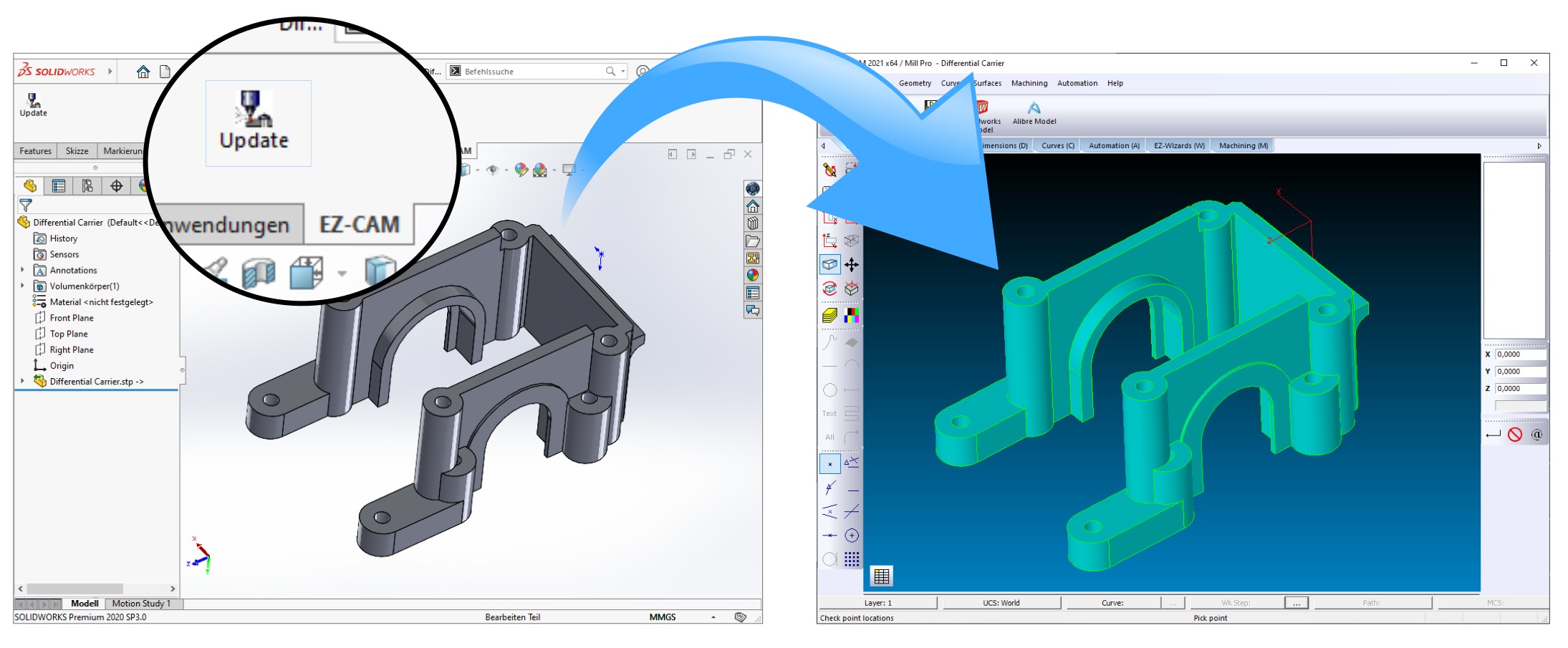Open the MMGS unit system dropdown arrow
Viewport: 1568px width, 648px height.
click(x=713, y=617)
